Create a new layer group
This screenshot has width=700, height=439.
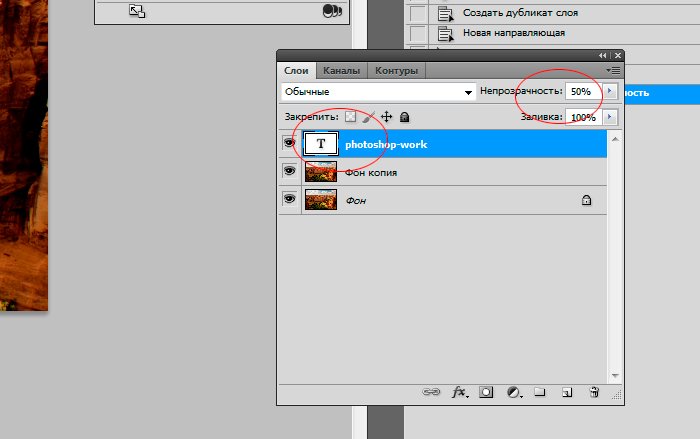(540, 392)
